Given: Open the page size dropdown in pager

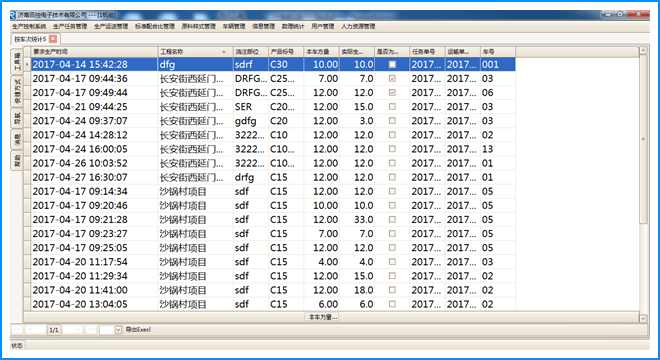Looking at the screenshot, I should point(118,330).
